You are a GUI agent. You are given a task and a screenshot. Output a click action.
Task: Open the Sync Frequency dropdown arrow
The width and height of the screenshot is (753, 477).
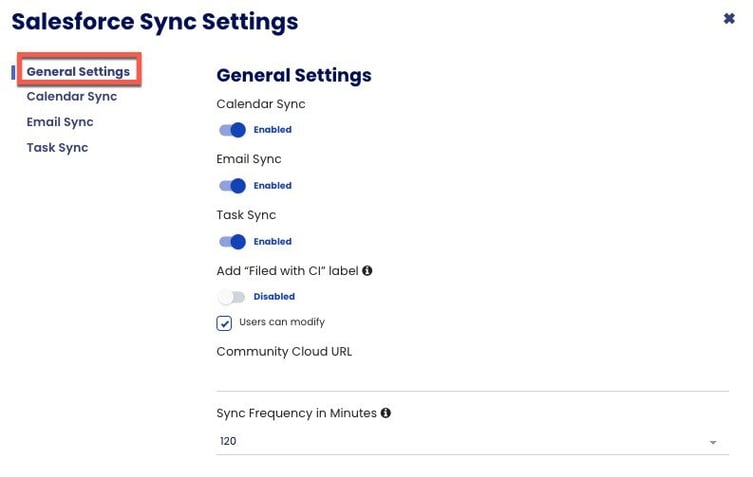[713, 442]
